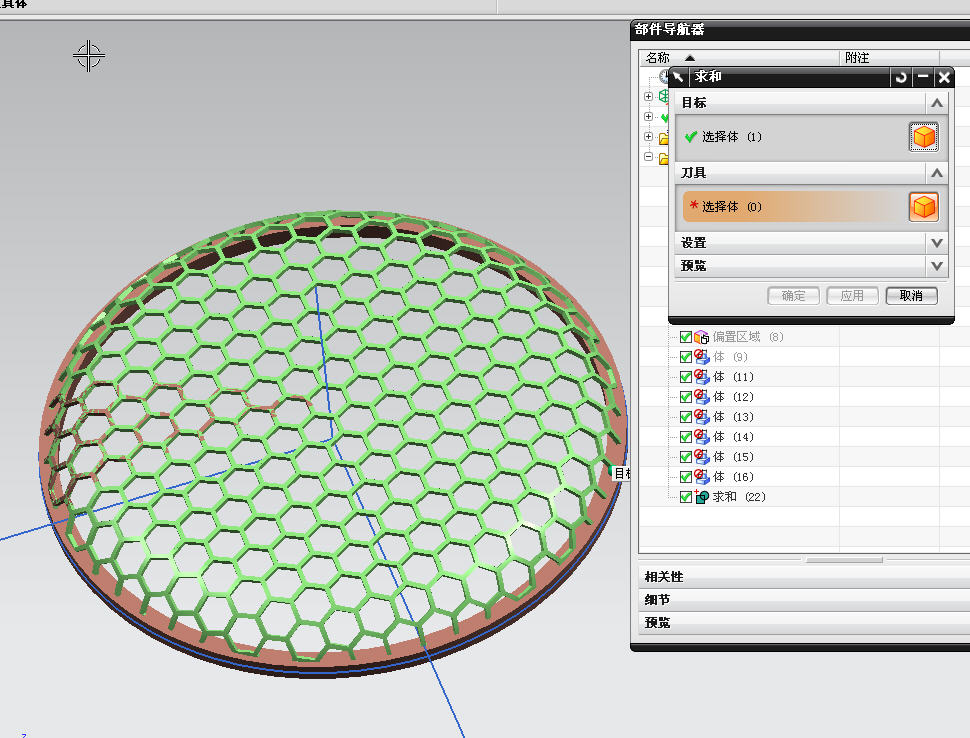This screenshot has width=970, height=738.
Task: Toggle checkbox for 偏置区域 (8)
Action: [685, 337]
